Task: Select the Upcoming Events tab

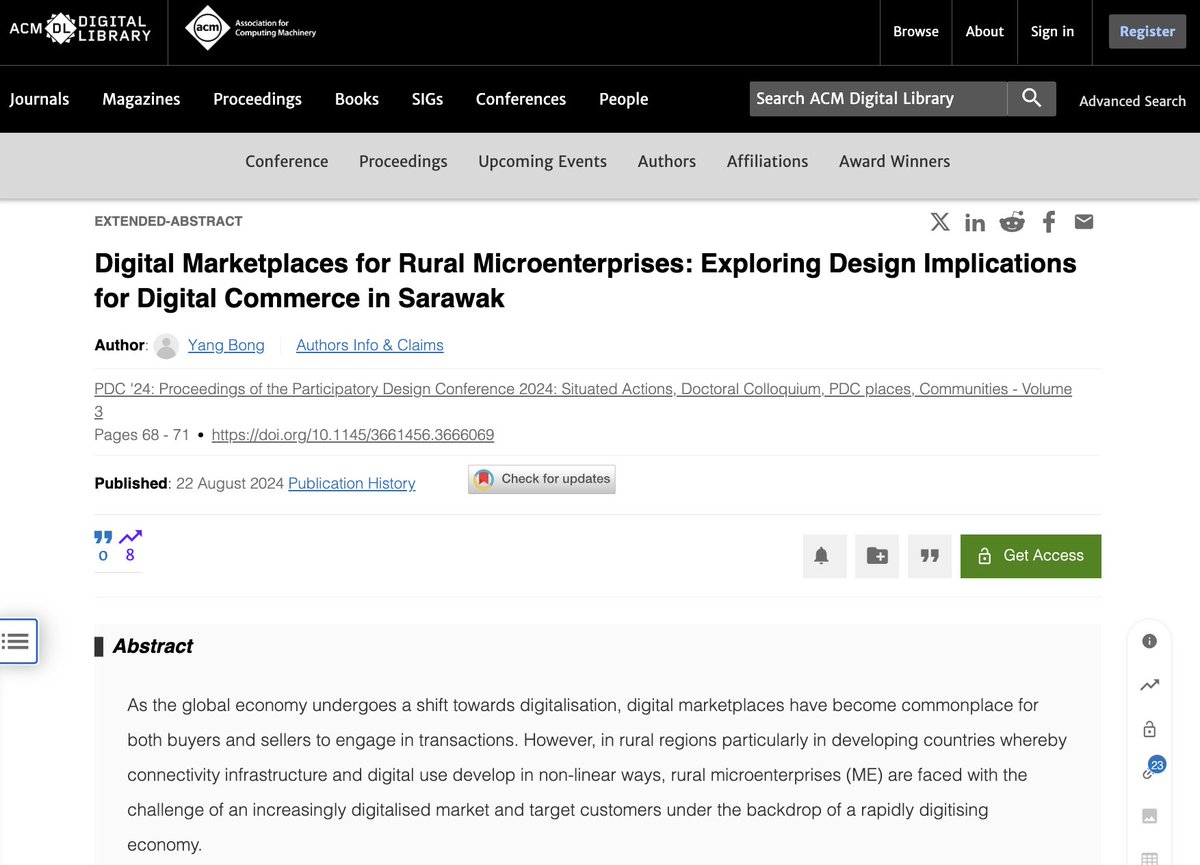Action: [542, 161]
